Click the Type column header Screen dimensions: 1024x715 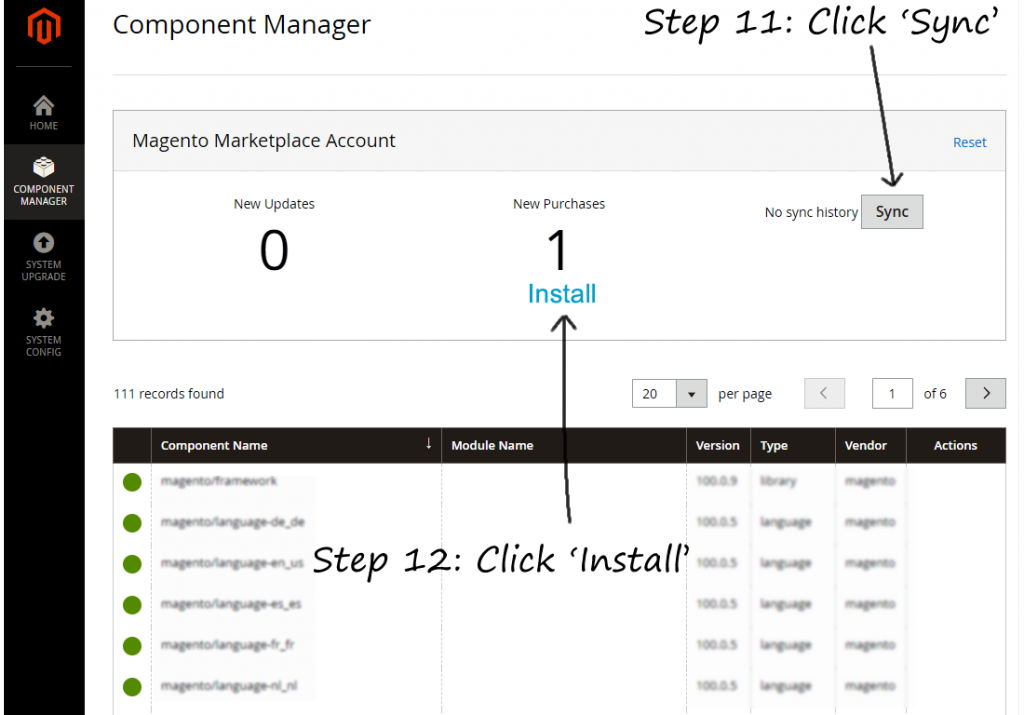(773, 446)
